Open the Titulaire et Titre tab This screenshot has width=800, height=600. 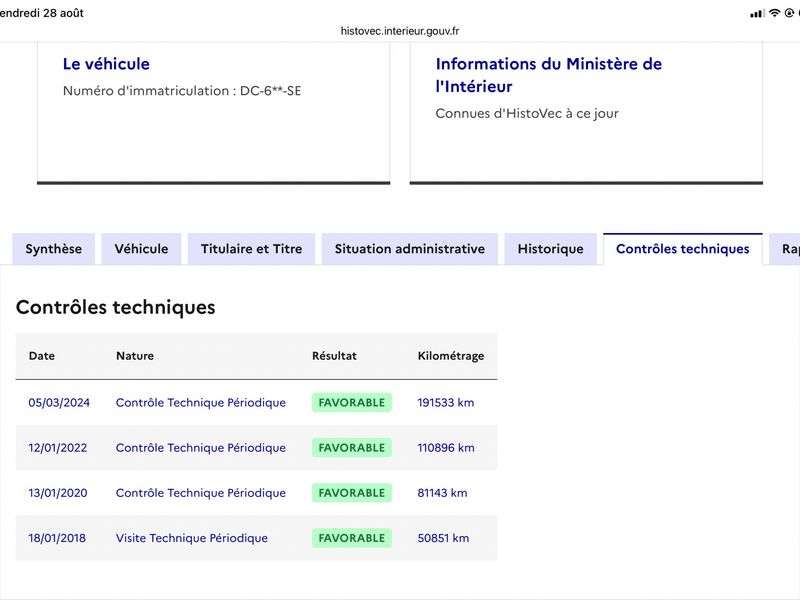(x=252, y=249)
